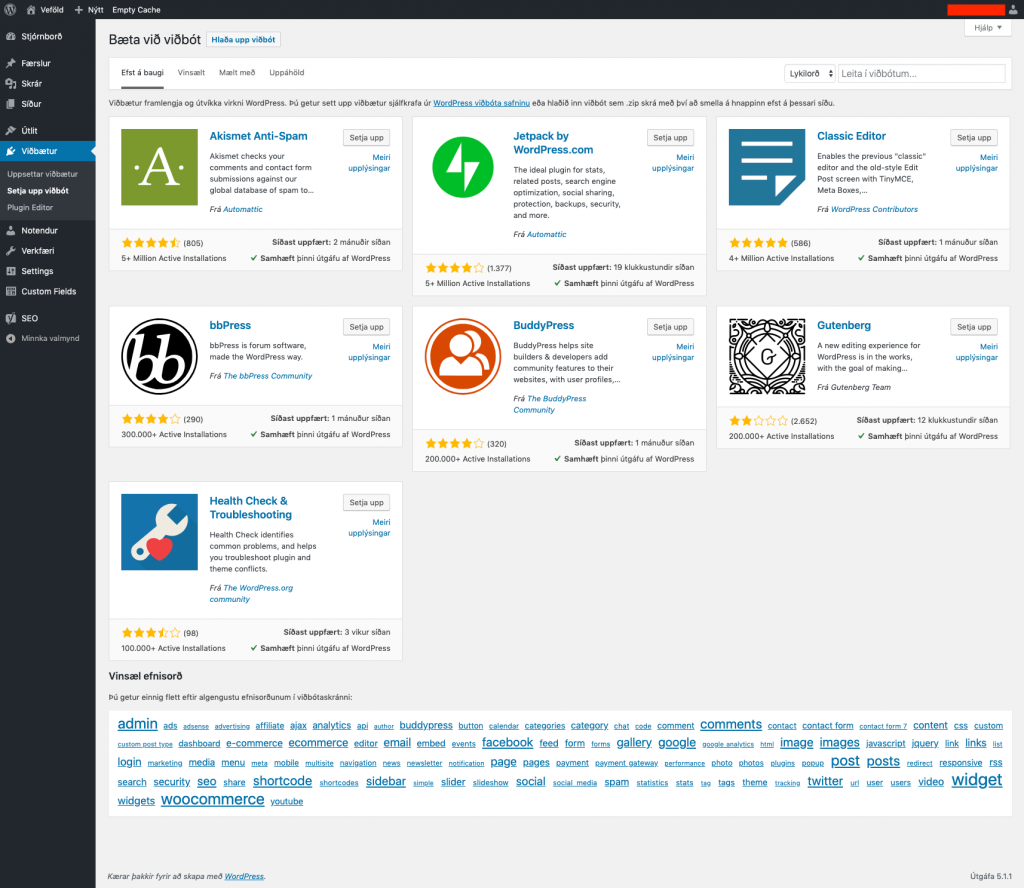The image size is (1024, 888).
Task: Click the woocommerce tag link
Action: pyautogui.click(x=213, y=799)
